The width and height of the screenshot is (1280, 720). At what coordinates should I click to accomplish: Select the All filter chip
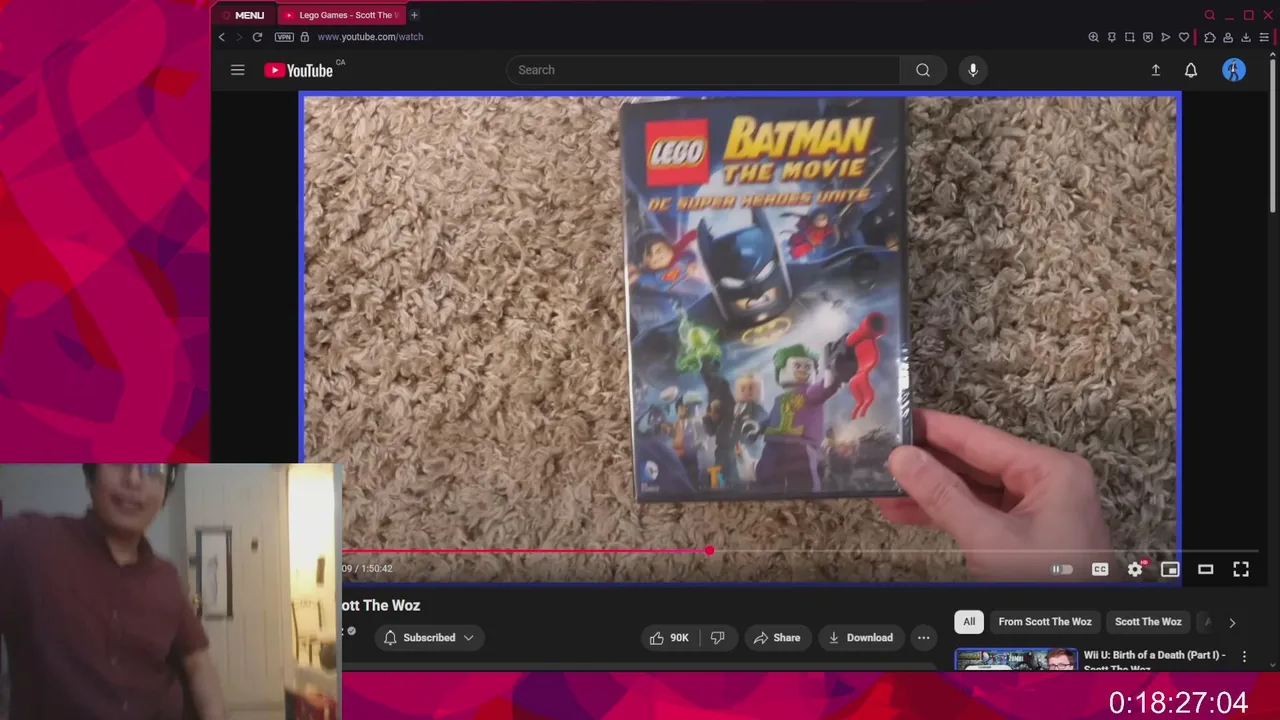coord(969,622)
